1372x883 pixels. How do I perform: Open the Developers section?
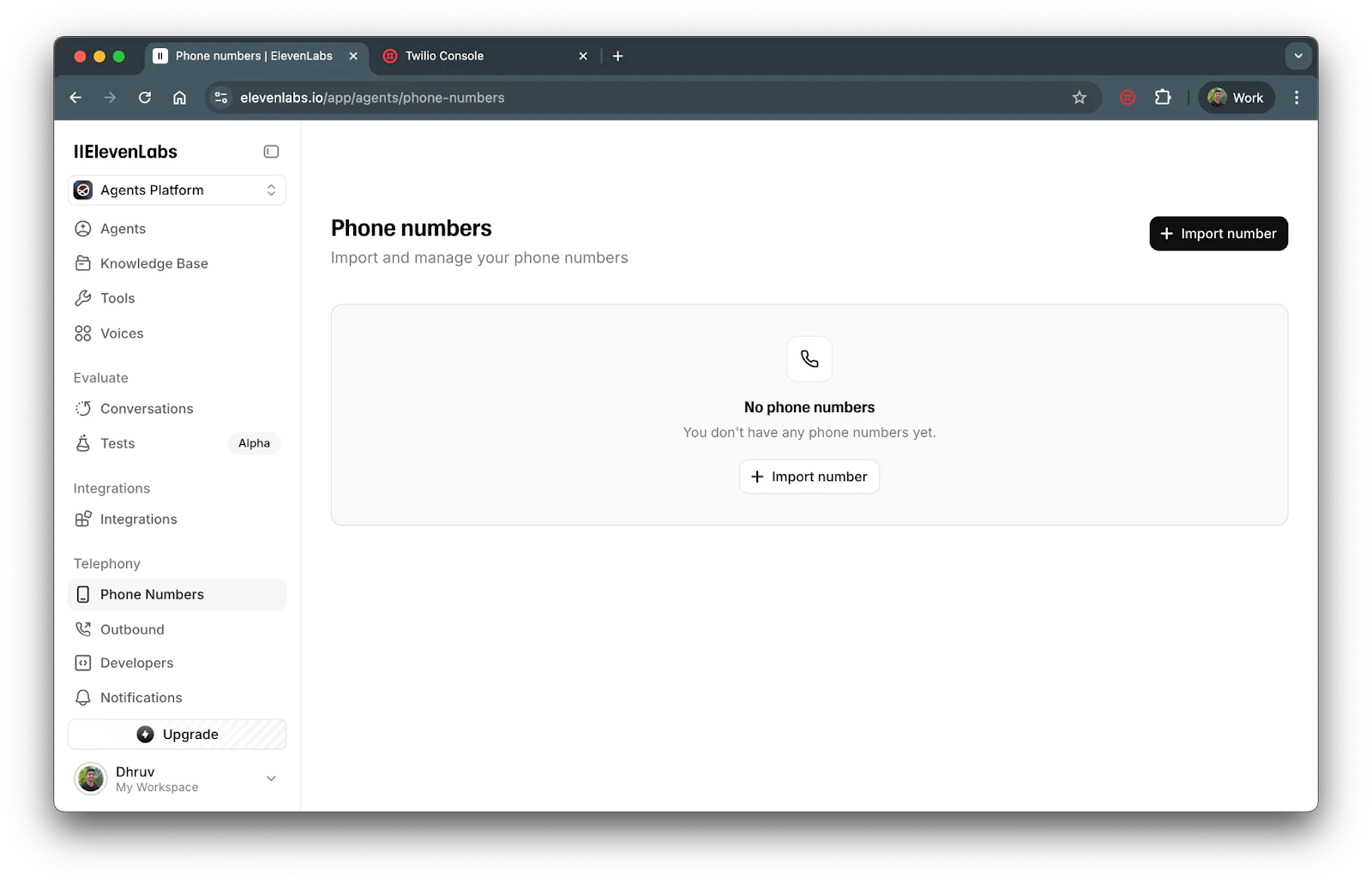136,663
